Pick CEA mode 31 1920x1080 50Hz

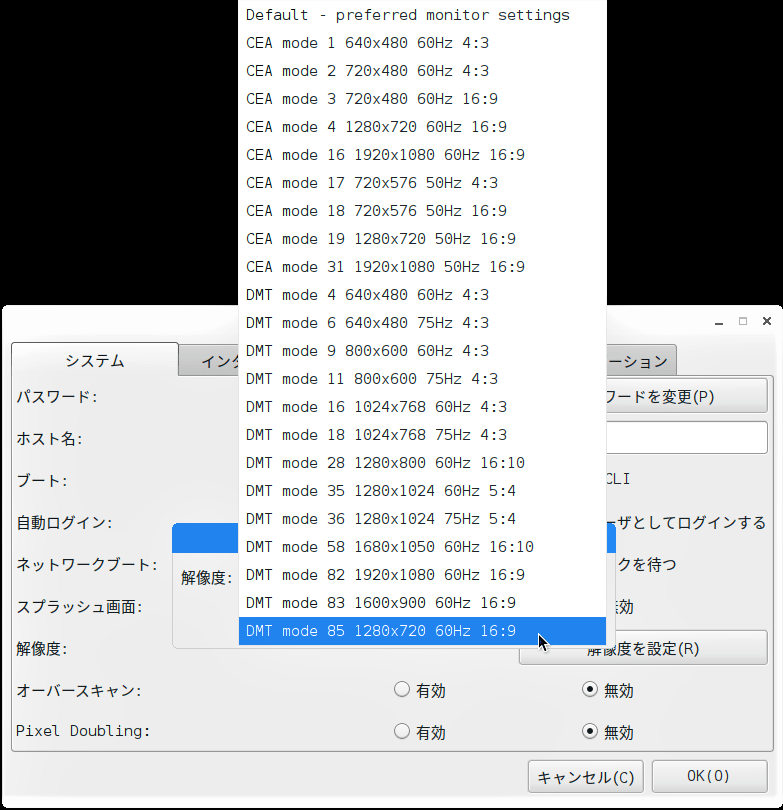point(422,267)
